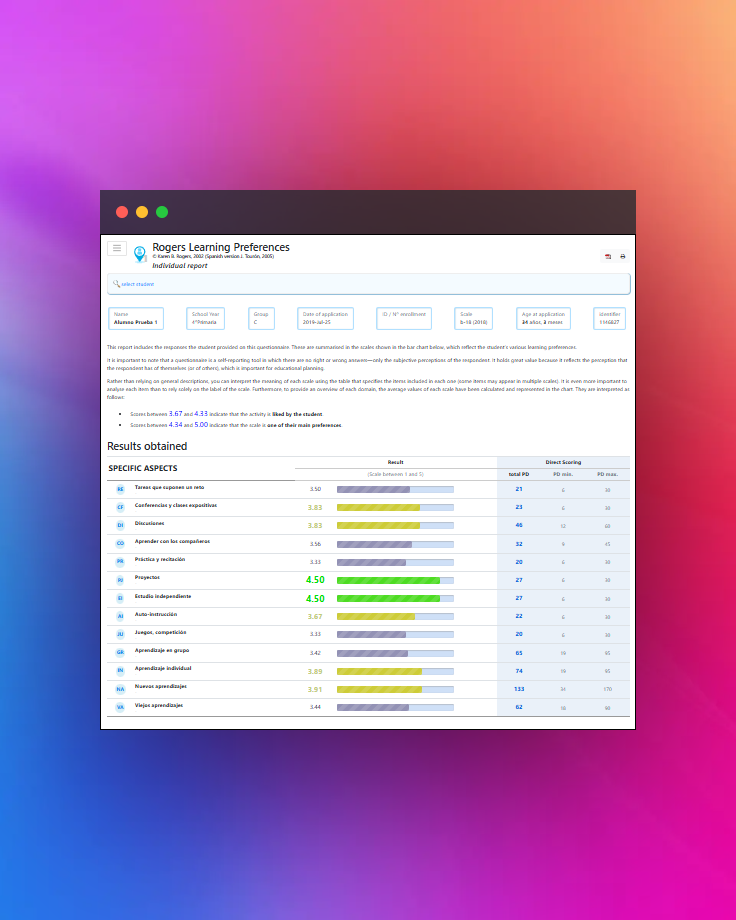This screenshot has height=920, width=736.
Task: Click the magnifier icon beside select student
Action: 116,283
